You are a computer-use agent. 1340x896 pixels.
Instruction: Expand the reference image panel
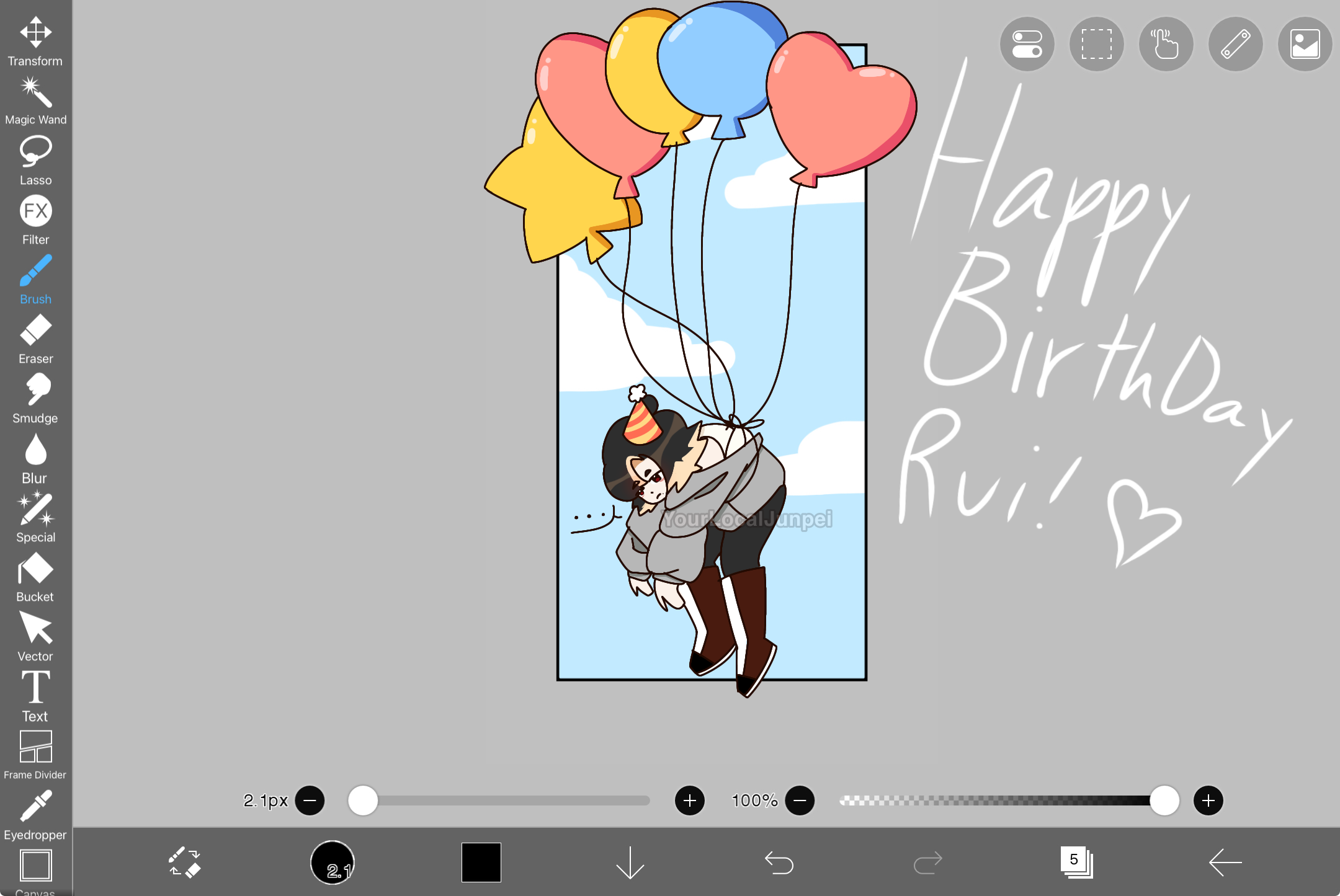point(1303,44)
